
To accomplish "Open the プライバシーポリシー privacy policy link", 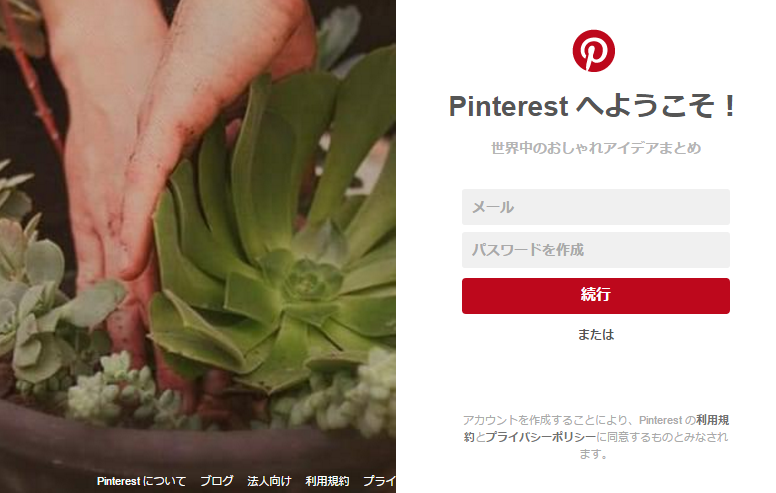I will (540, 437).
